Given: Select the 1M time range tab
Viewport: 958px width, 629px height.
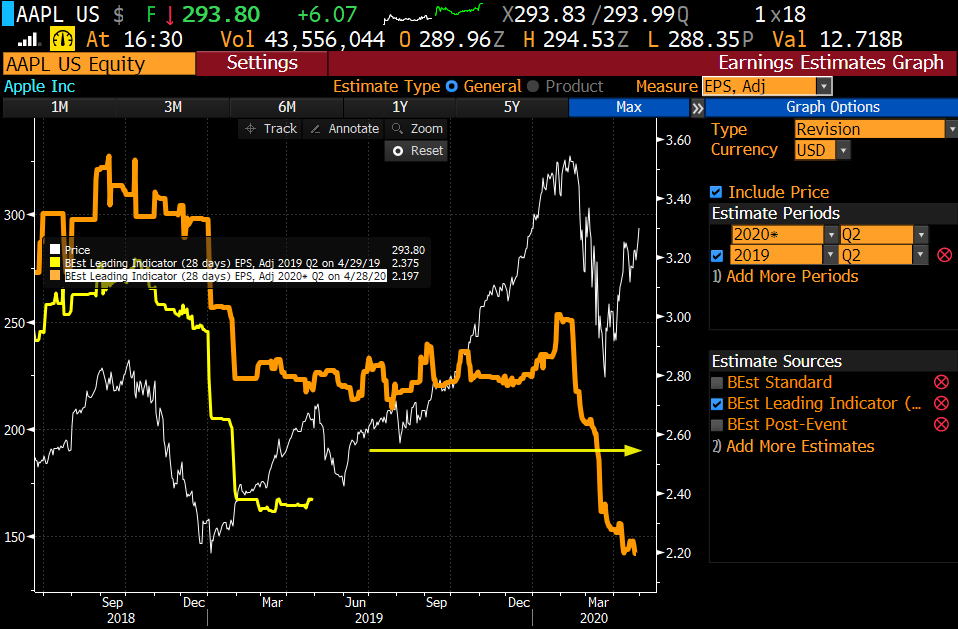Looking at the screenshot, I should 59,107.
